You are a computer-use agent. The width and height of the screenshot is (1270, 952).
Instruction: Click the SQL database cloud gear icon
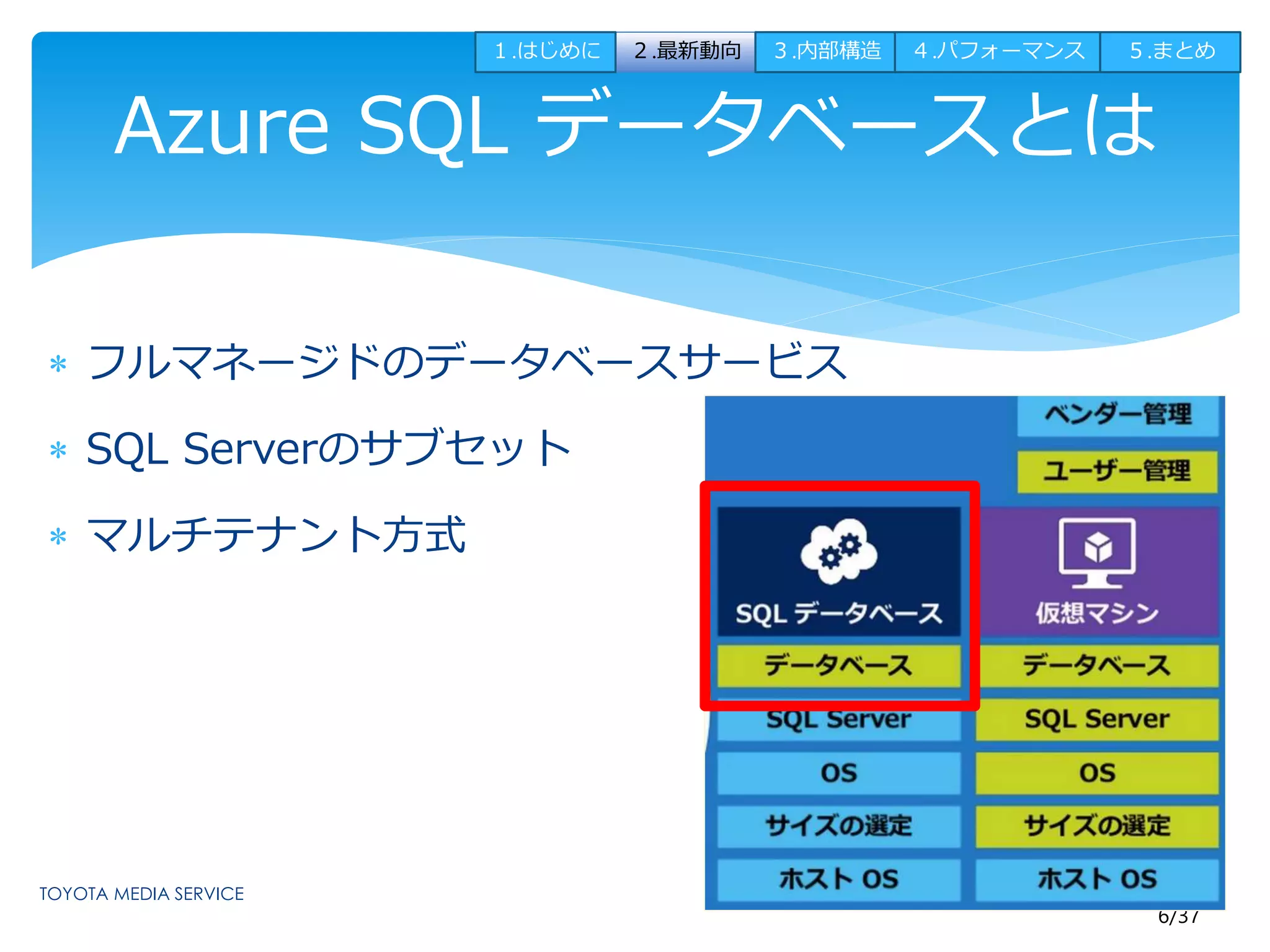pos(839,551)
